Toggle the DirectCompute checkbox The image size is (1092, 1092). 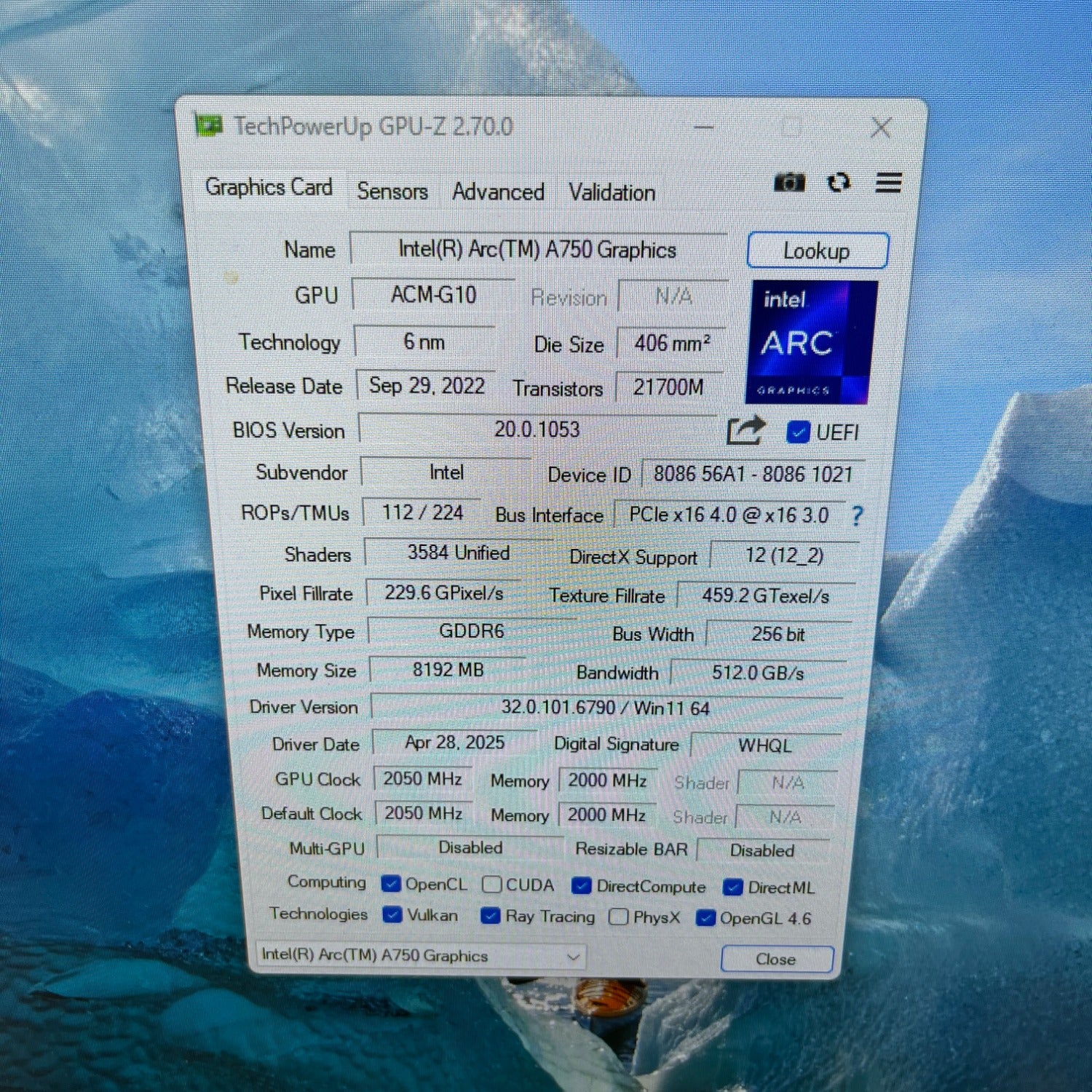pos(581,886)
